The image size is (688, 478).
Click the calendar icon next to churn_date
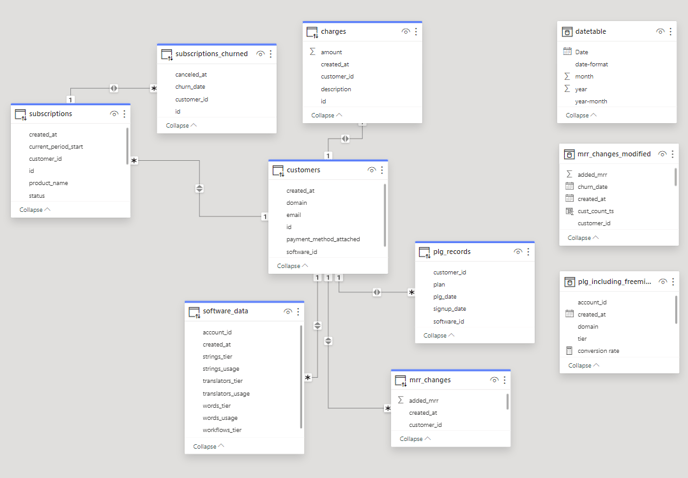569,187
